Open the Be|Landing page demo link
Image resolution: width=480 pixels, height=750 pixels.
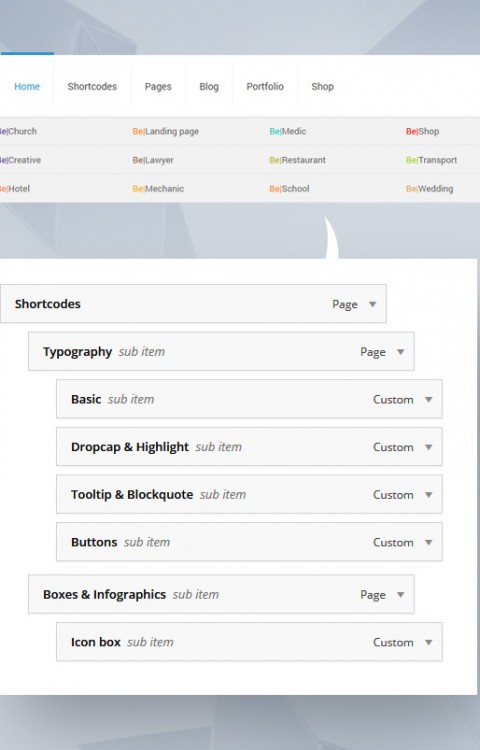click(x=165, y=131)
